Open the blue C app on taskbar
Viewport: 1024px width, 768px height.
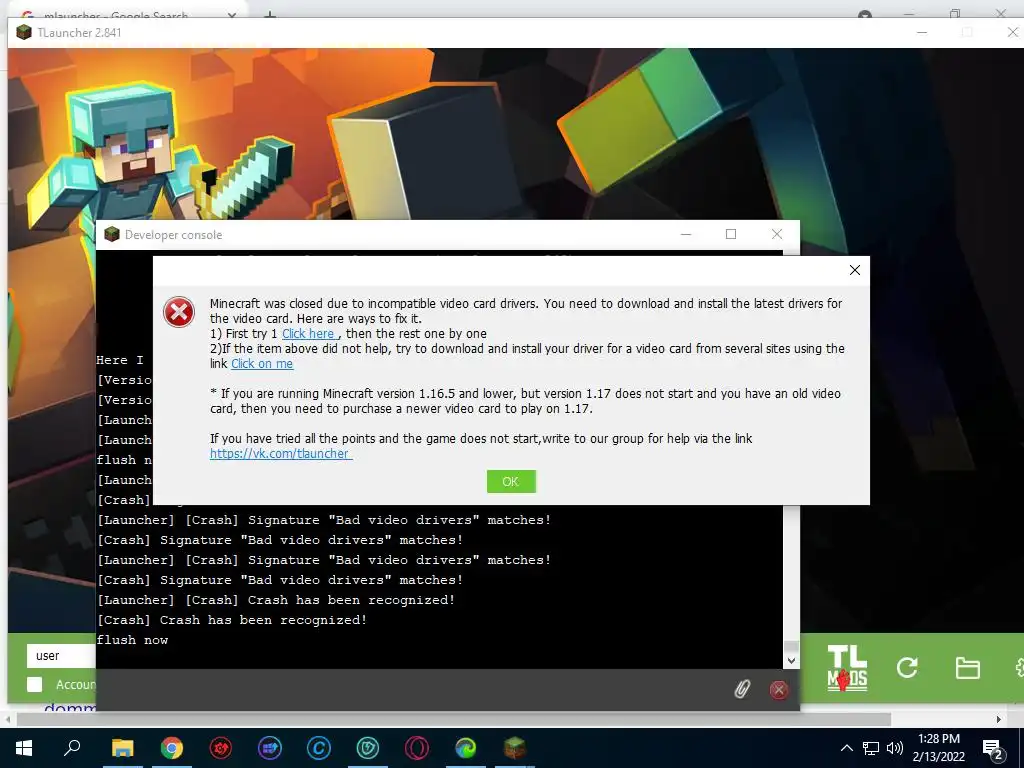click(x=319, y=747)
